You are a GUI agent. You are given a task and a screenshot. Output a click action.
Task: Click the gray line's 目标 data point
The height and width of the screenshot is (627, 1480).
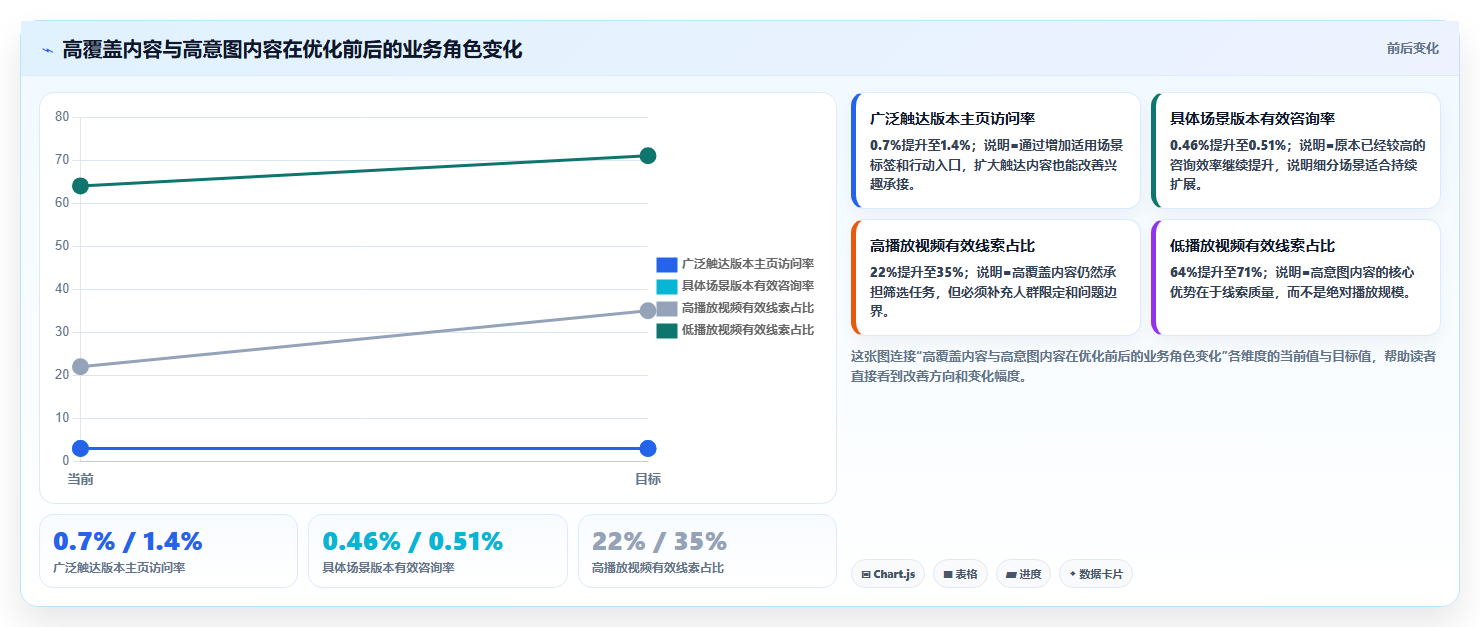click(647, 311)
